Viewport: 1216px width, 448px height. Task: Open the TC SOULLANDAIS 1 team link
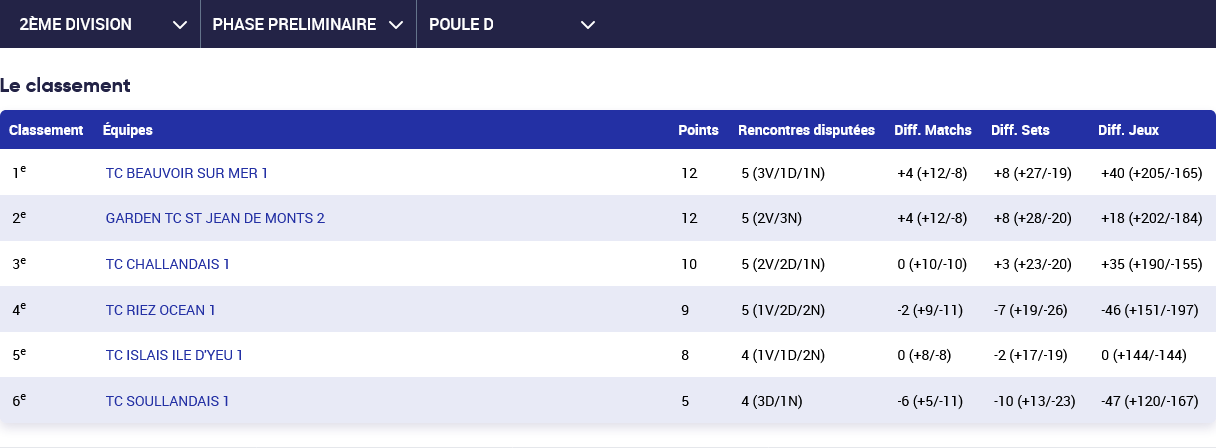coord(168,401)
